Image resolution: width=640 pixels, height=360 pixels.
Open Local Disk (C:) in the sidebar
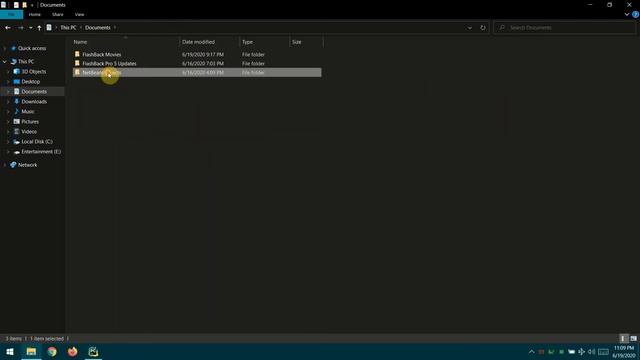(37, 142)
